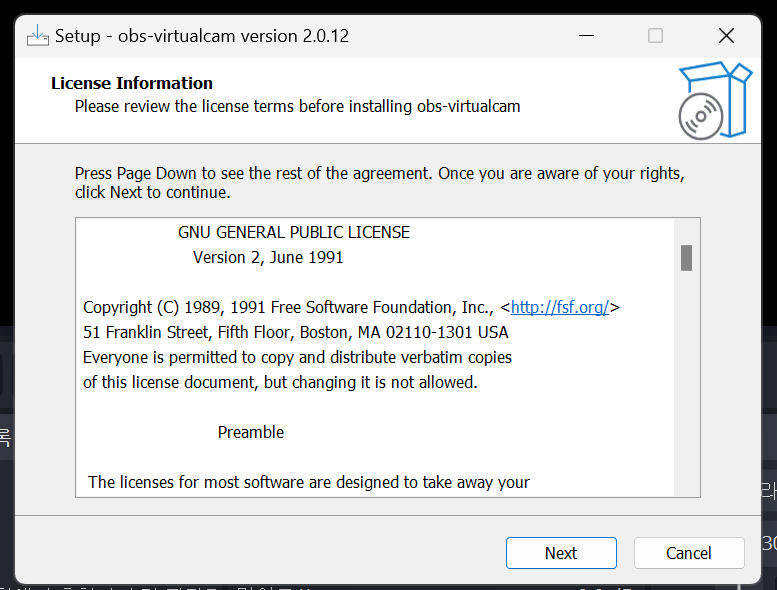Screen dimensions: 777x590
Task: Click the scrollbar track below the thumb
Action: tap(686, 381)
